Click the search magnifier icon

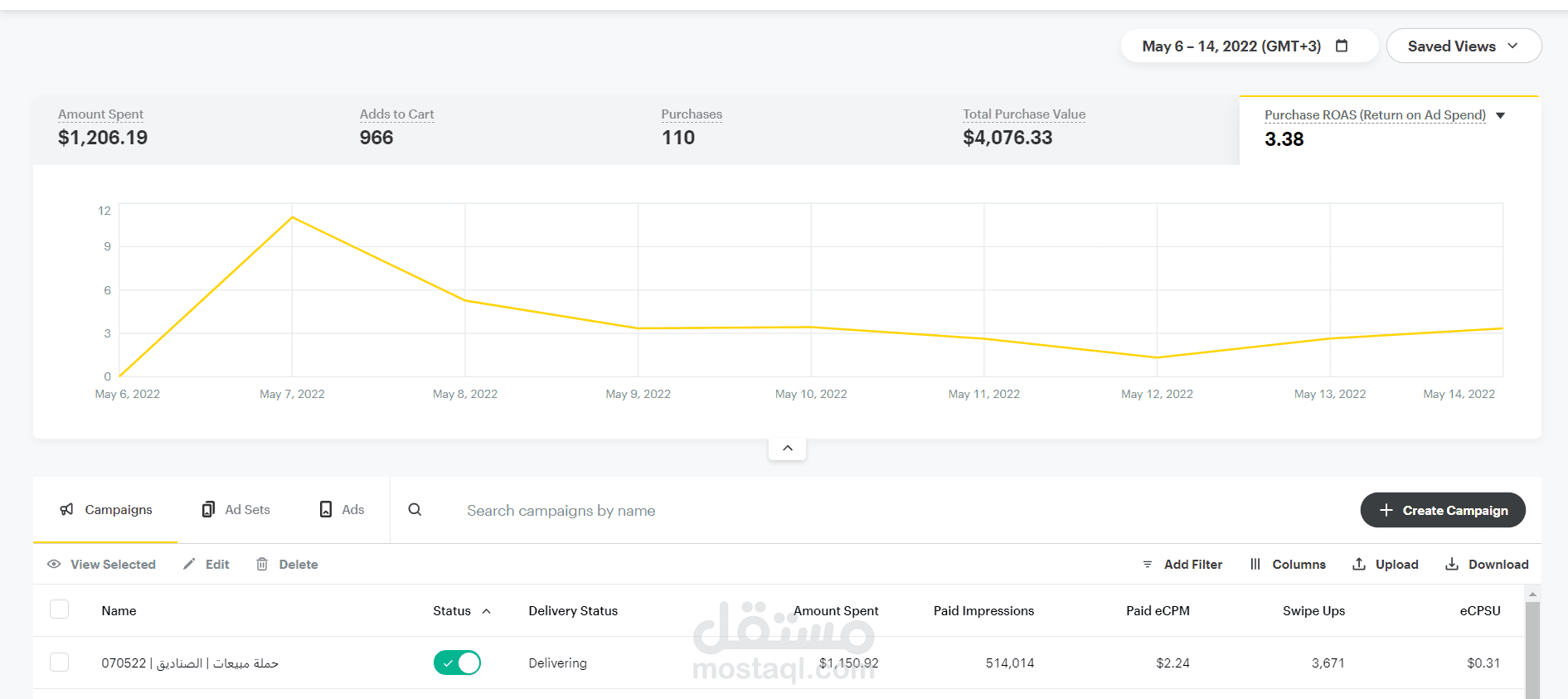(415, 510)
